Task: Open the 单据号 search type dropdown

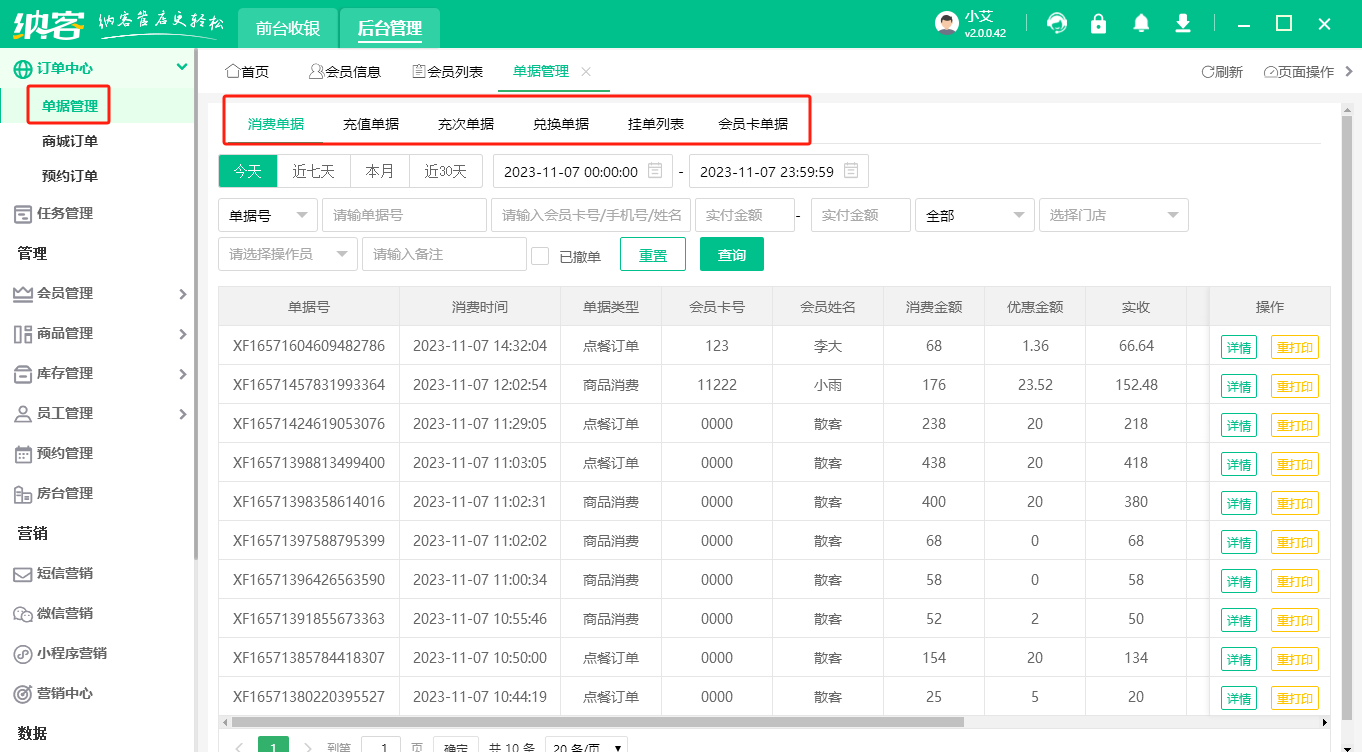Action: point(268,214)
